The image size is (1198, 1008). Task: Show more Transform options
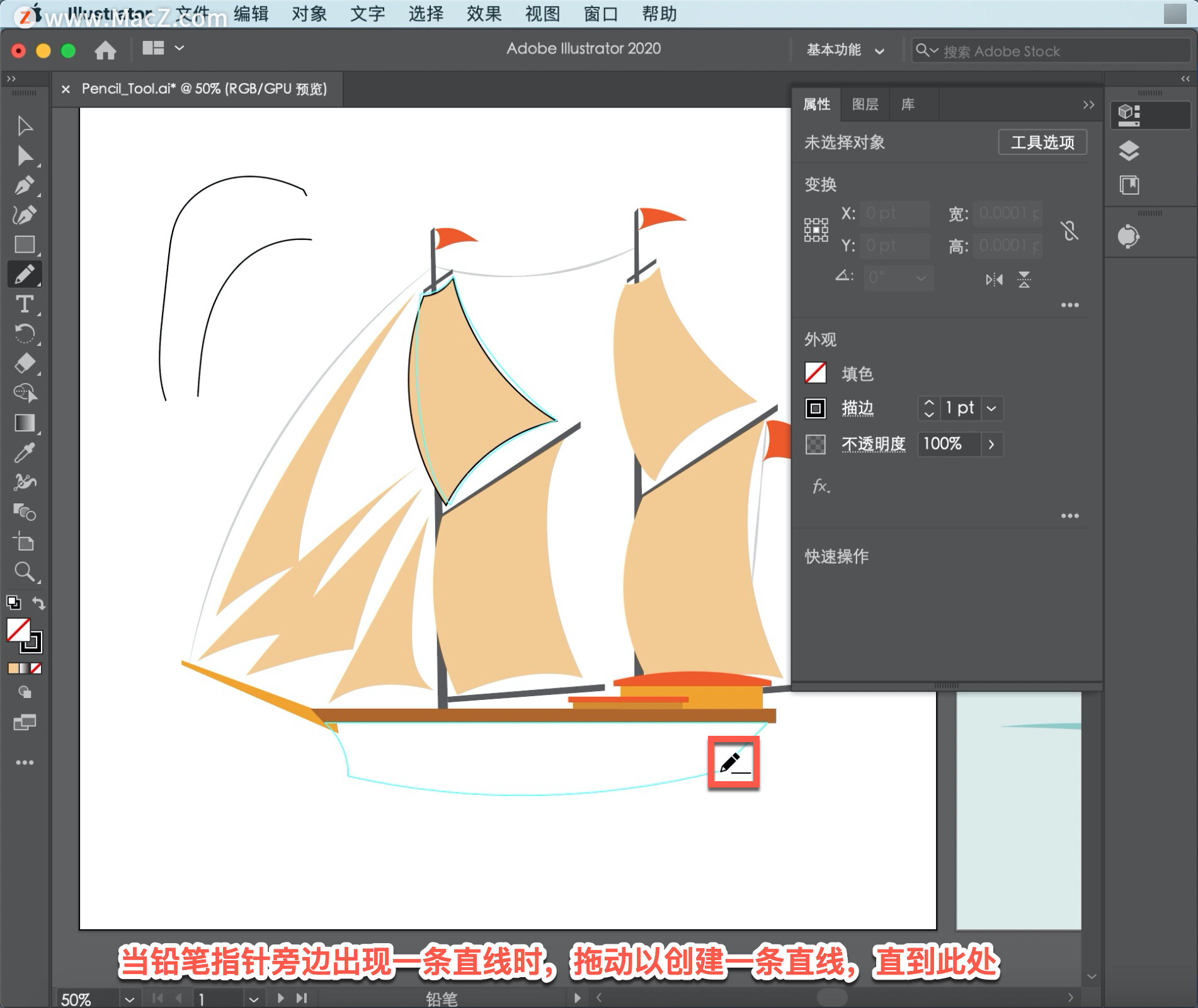pos(1070,305)
